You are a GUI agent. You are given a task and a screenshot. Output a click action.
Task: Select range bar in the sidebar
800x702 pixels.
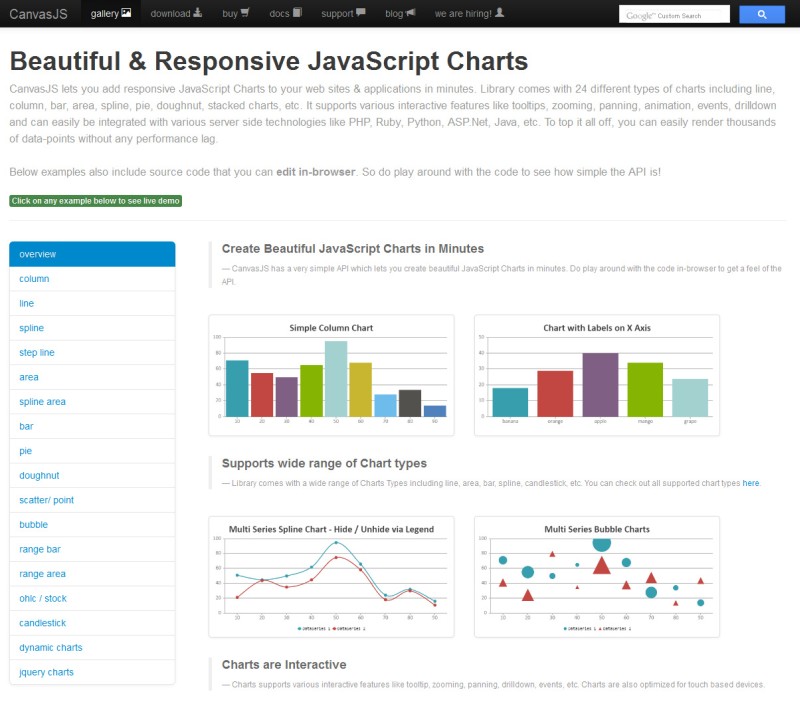[x=92, y=549]
